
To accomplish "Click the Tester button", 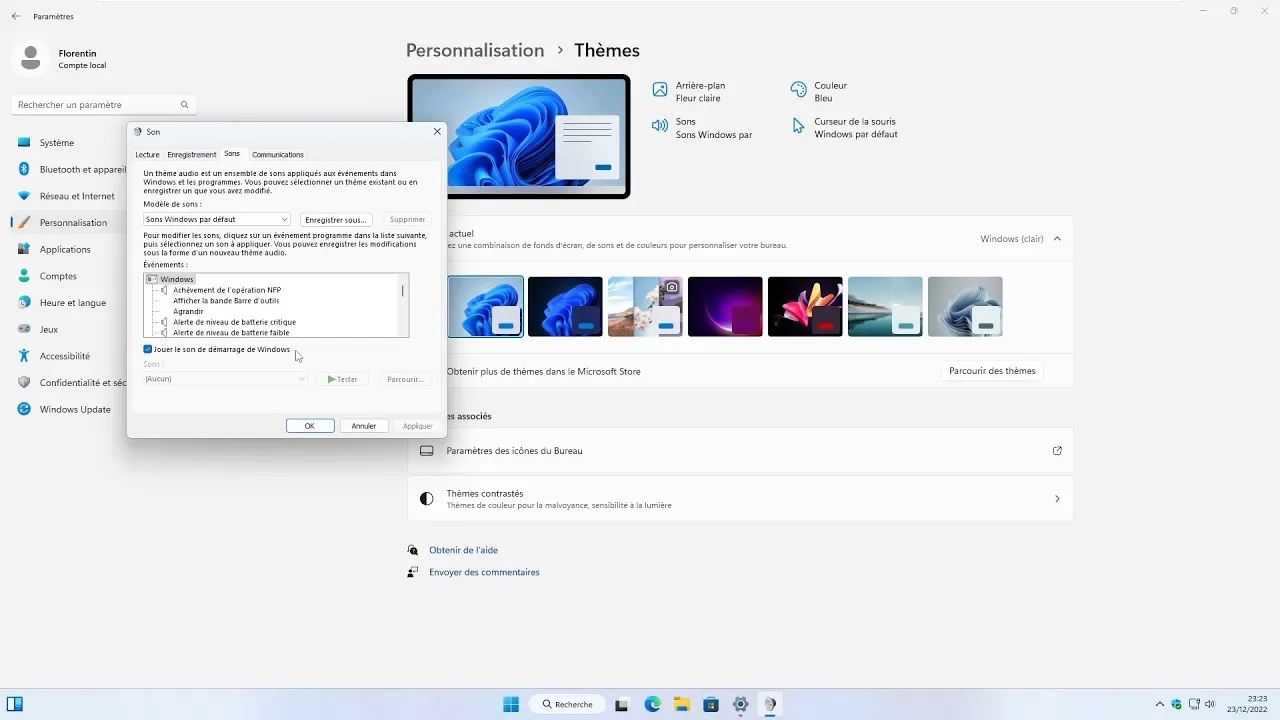I will point(343,379).
